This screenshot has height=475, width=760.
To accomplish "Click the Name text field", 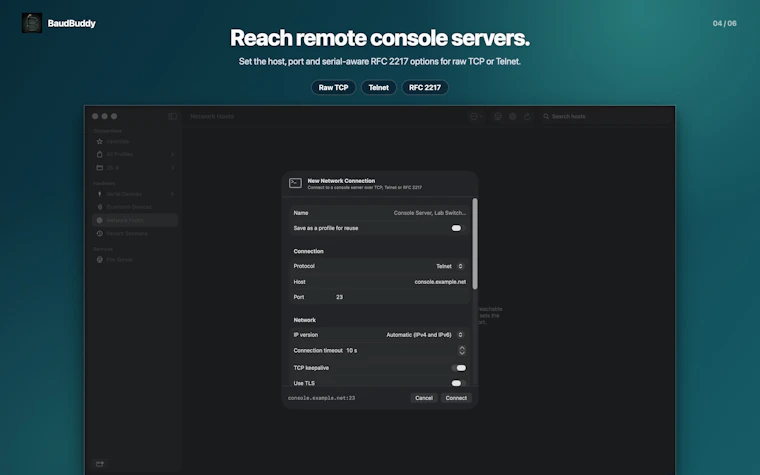I will click(x=380, y=213).
